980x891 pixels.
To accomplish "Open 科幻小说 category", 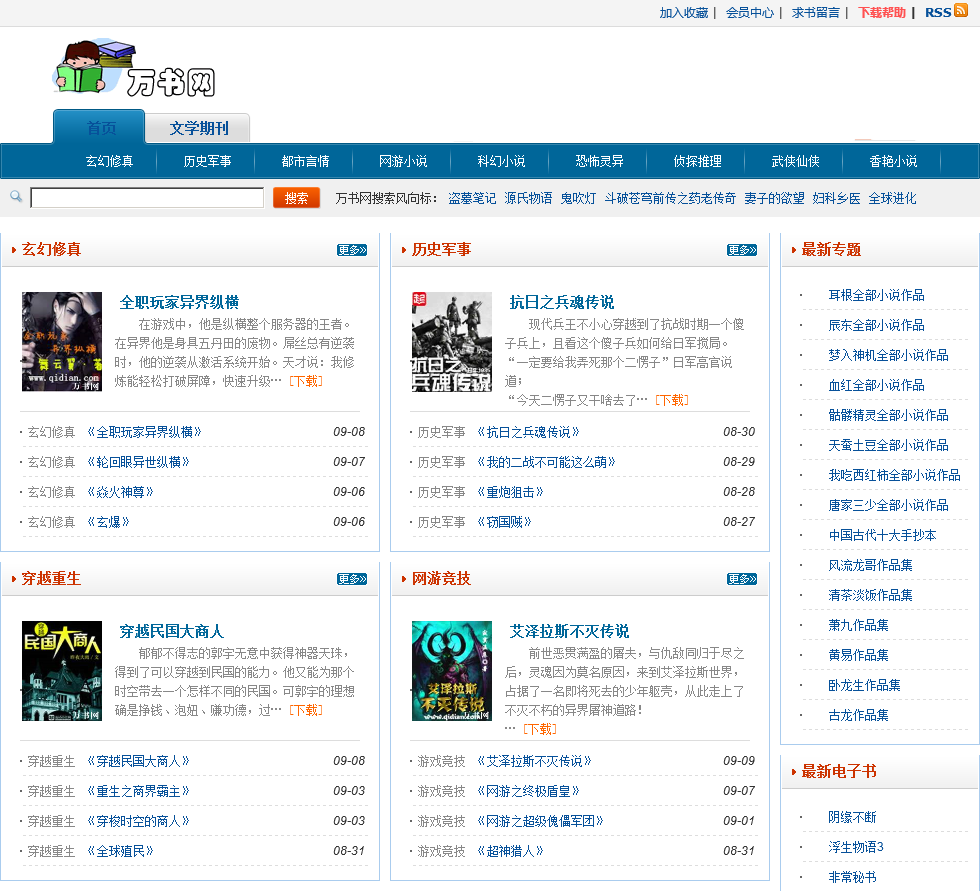I will click(x=501, y=161).
